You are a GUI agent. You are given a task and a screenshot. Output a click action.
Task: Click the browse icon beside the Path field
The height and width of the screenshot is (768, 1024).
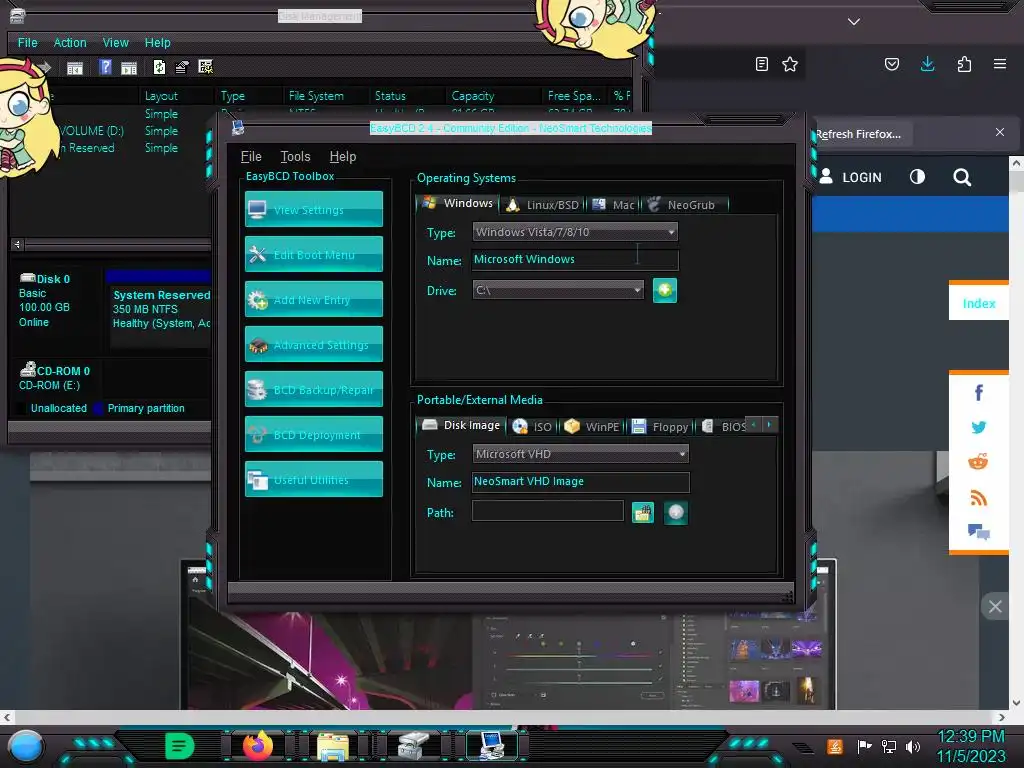pos(643,513)
